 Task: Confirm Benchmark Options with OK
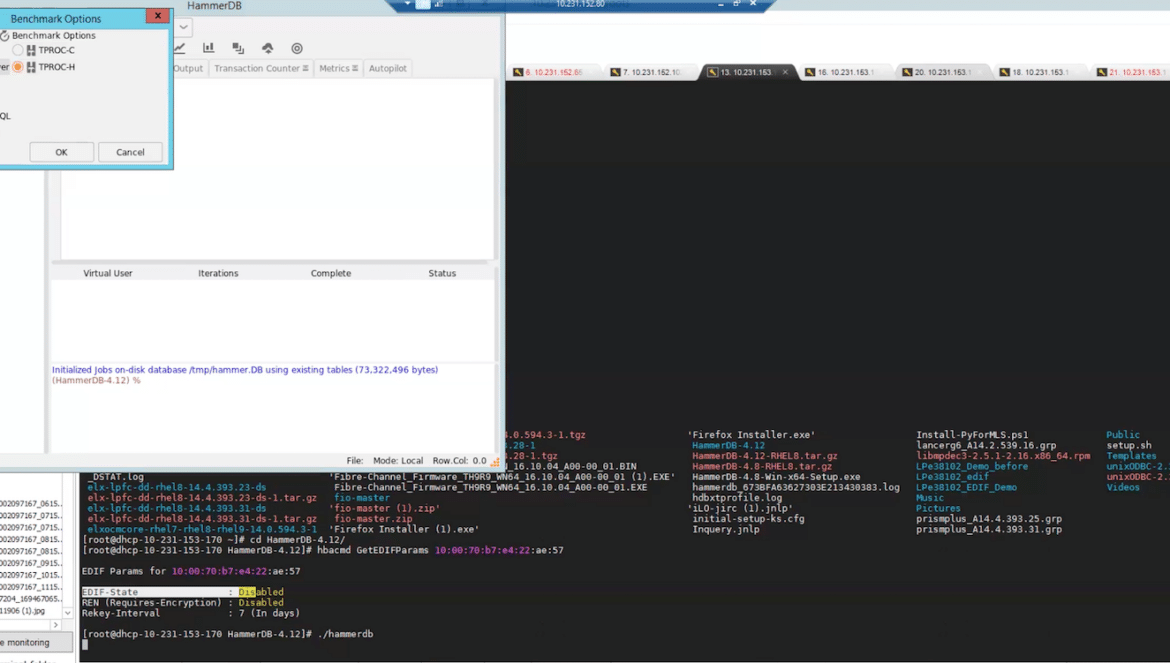61,152
